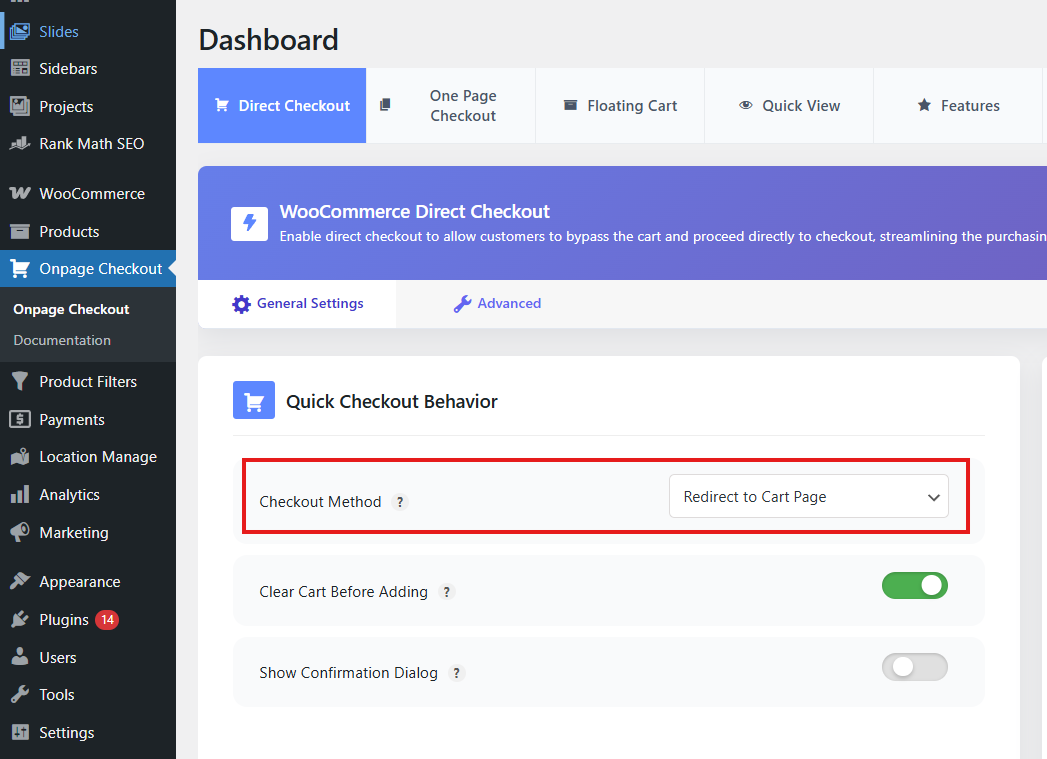
Task: Click the Checkout Method label
Action: (320, 502)
